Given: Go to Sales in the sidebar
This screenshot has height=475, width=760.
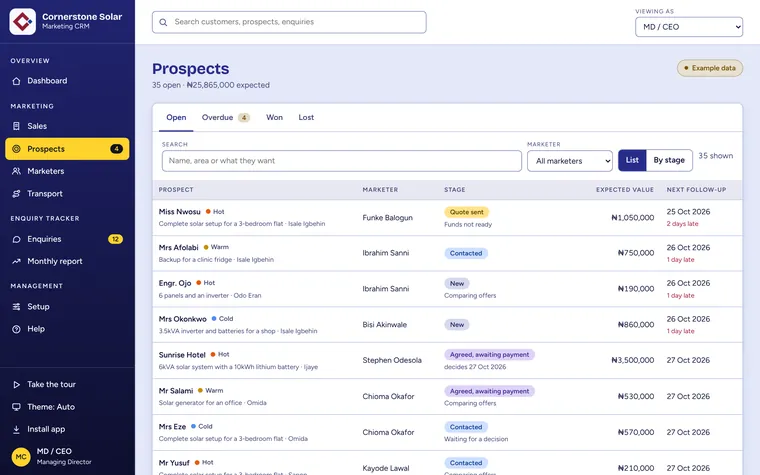Looking at the screenshot, I should click(x=67, y=126).
